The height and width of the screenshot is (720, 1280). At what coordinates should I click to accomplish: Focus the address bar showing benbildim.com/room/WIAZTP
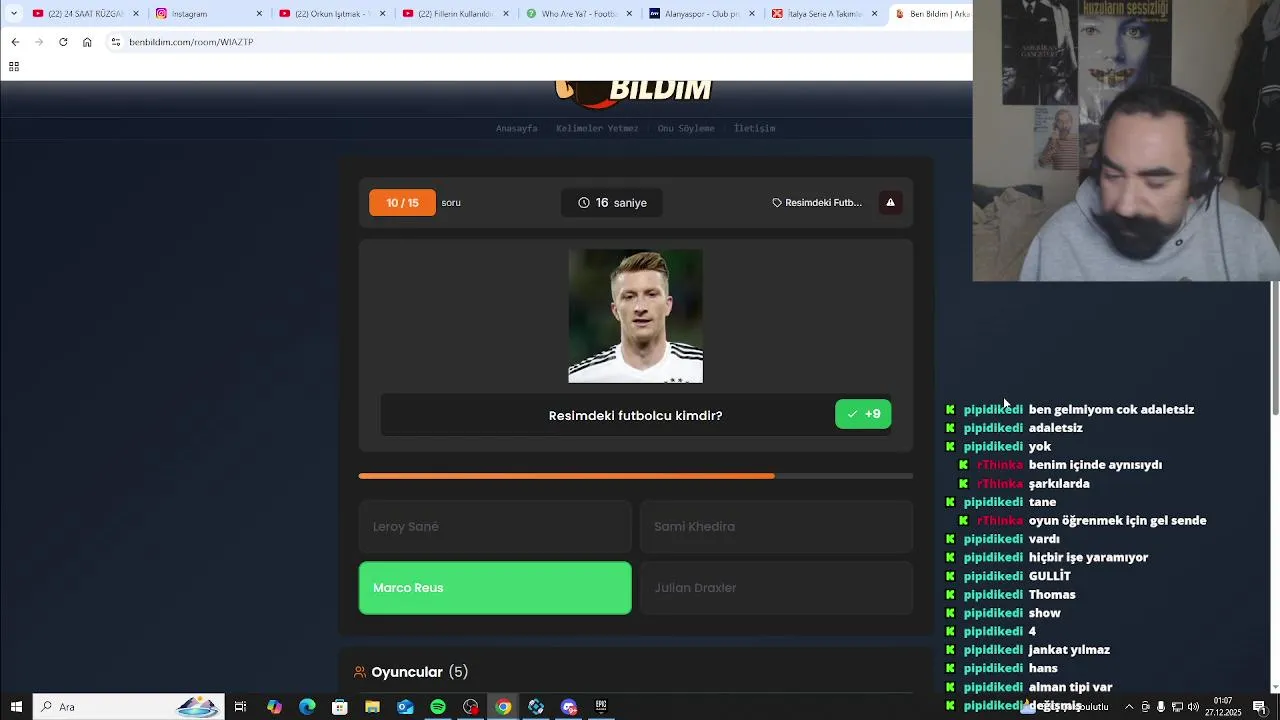[540, 42]
